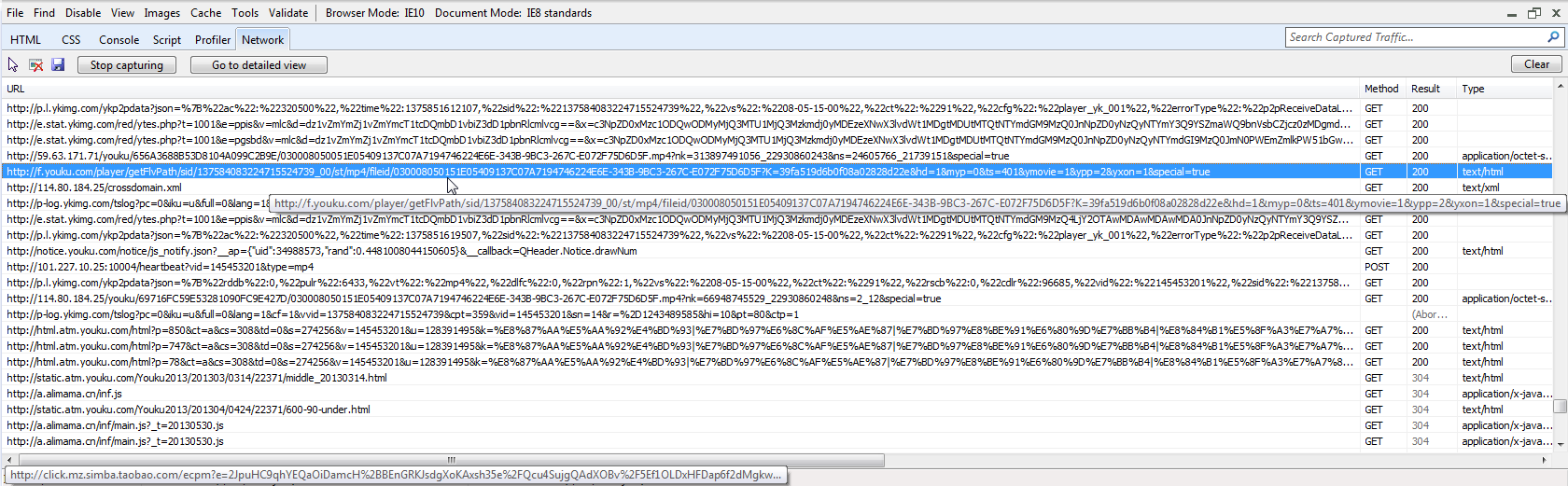Click the Clear button
The height and width of the screenshot is (486, 1568).
pyautogui.click(x=1536, y=63)
